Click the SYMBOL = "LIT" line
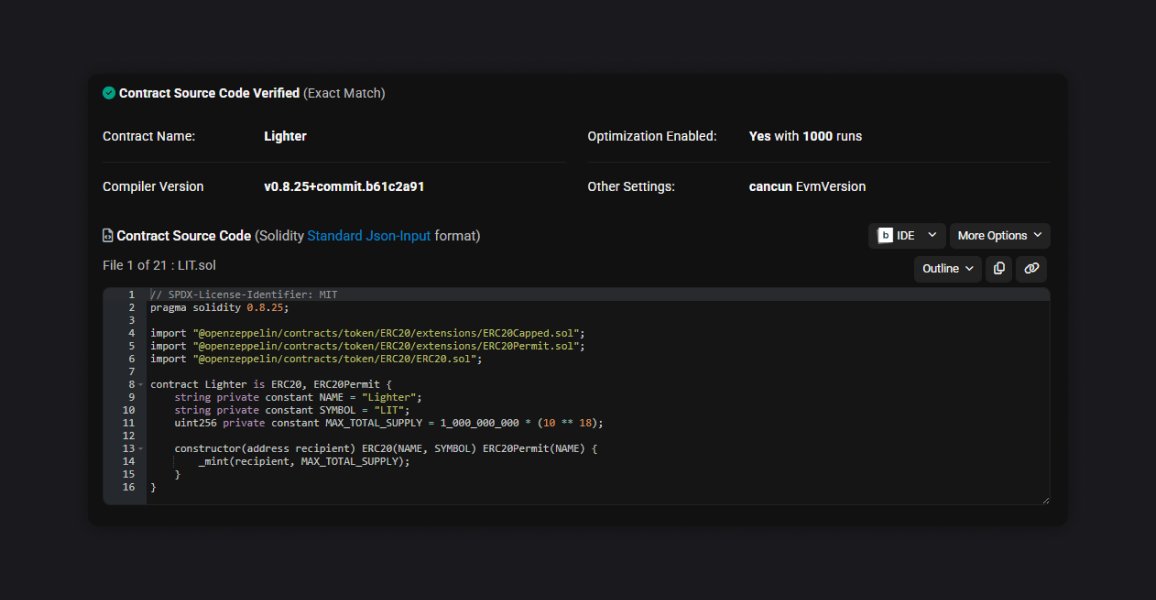Viewport: 1156px width, 600px height. tap(292, 411)
